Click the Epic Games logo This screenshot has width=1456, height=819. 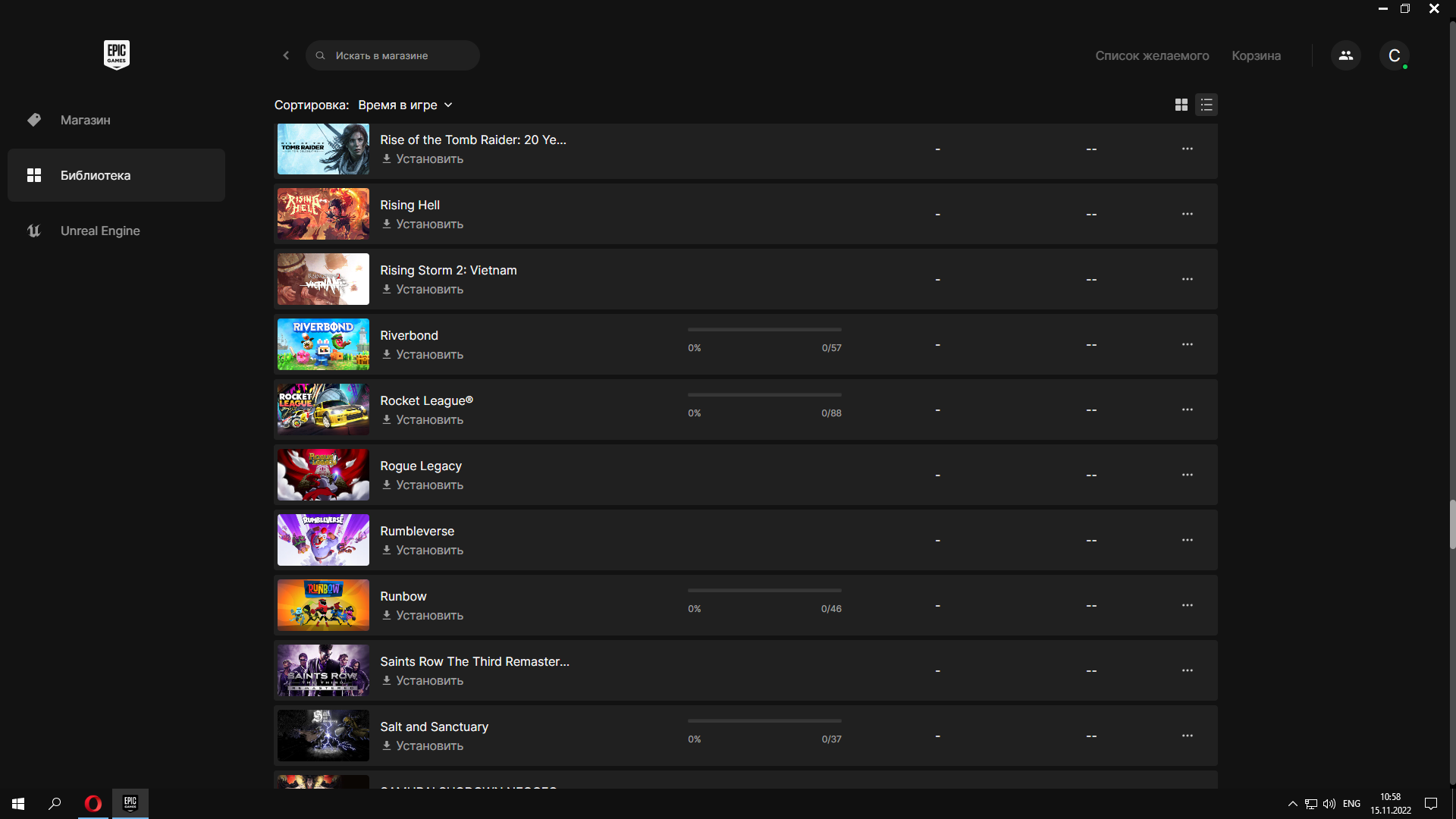[x=117, y=55]
